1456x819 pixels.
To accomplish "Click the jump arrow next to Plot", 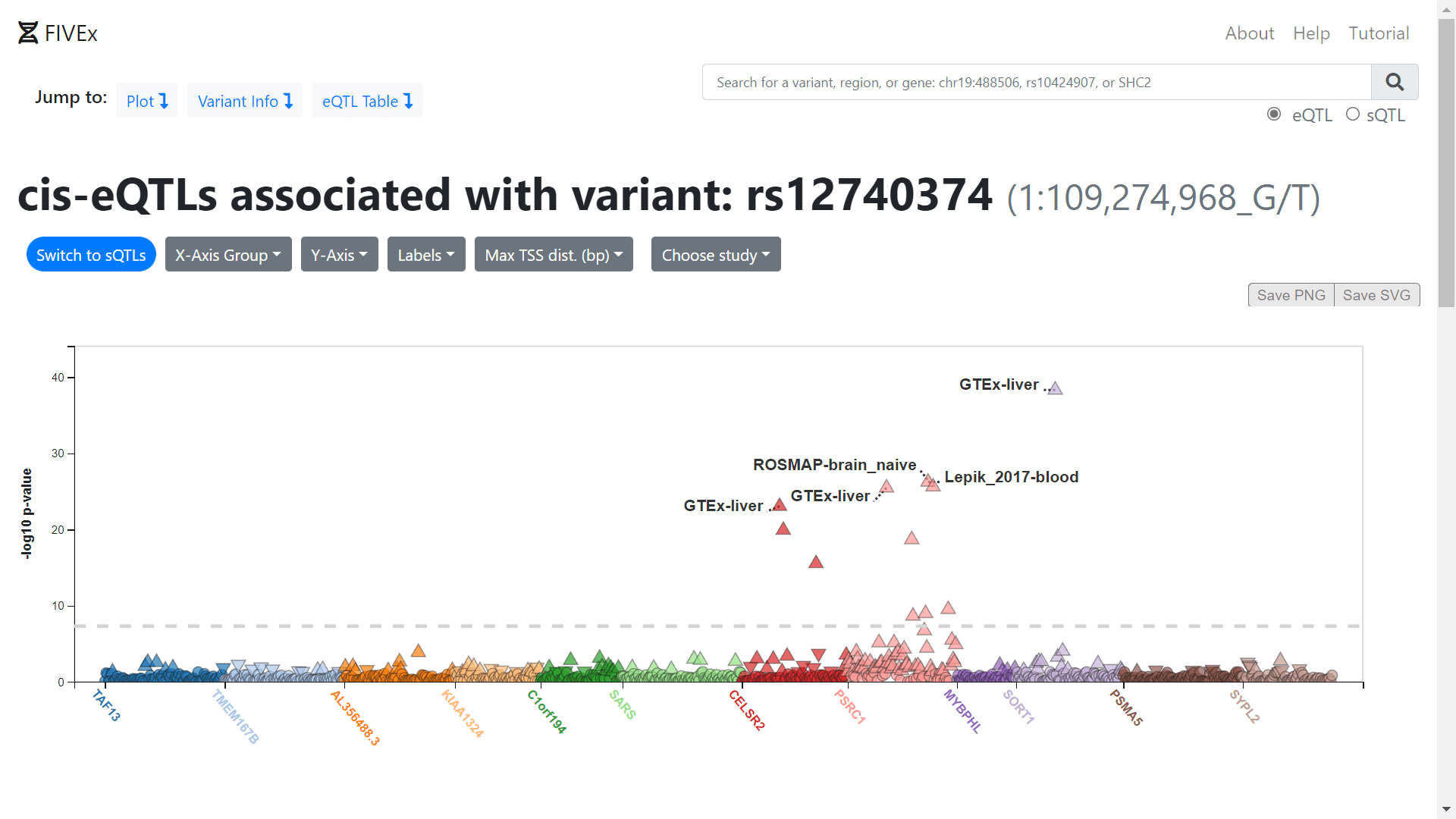I will 165,100.
